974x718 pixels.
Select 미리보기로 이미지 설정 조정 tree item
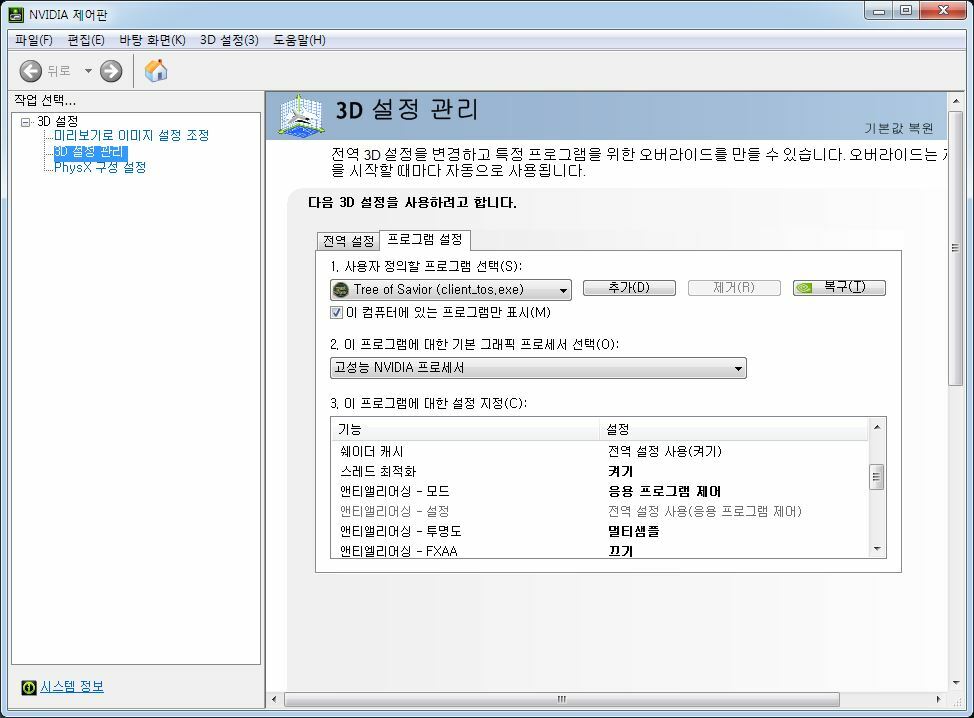coord(131,135)
